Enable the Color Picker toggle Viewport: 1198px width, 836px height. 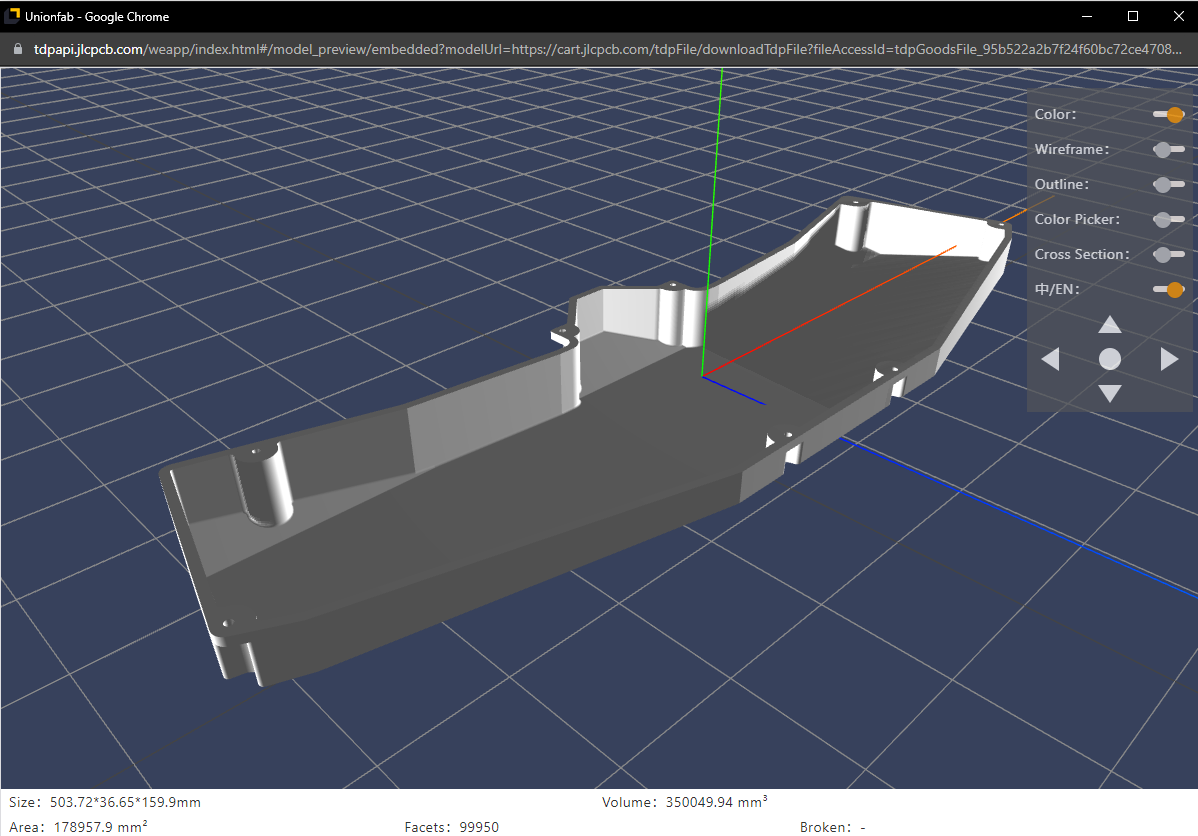1168,220
